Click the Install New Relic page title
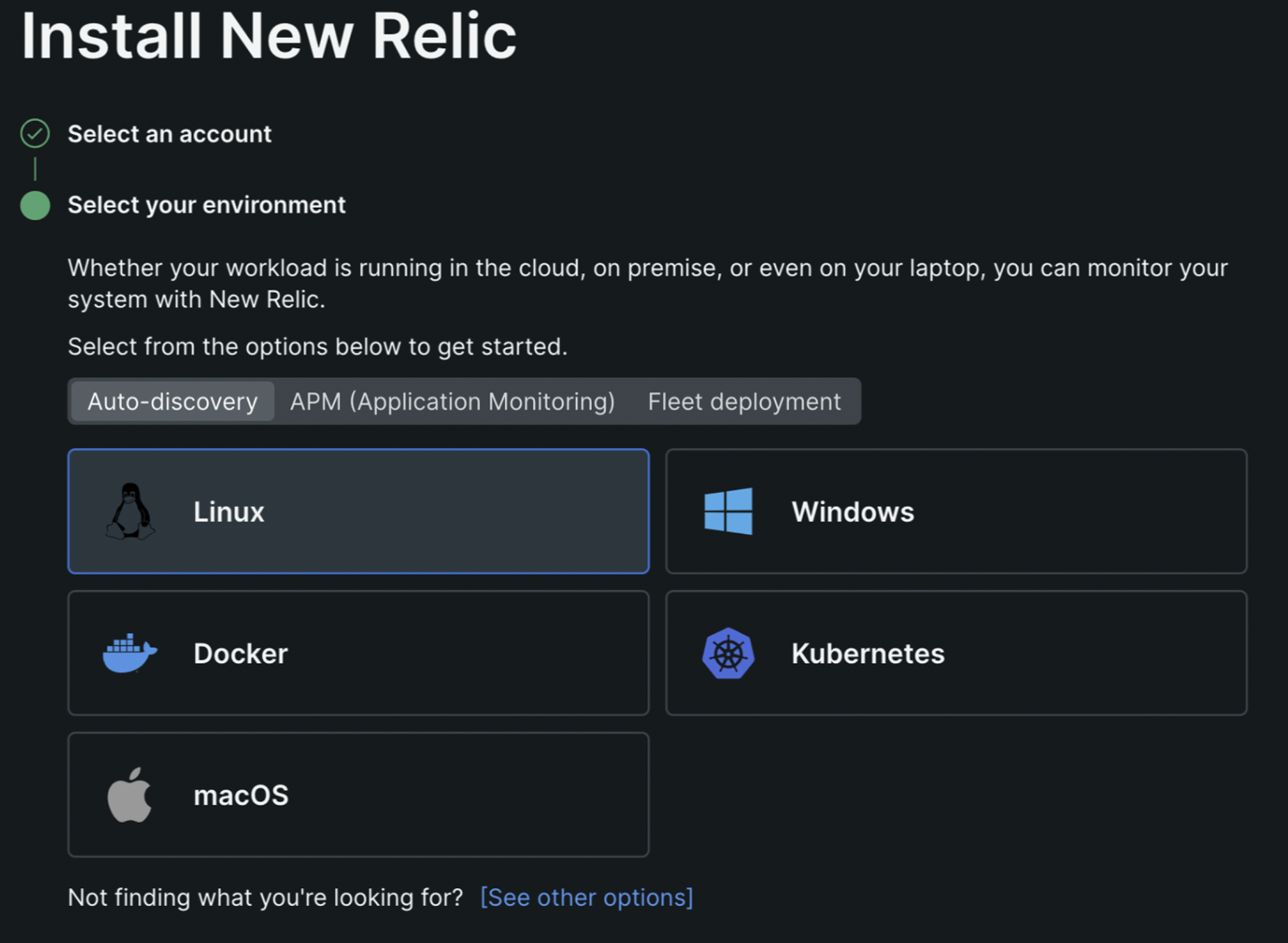1288x943 pixels. [269, 36]
